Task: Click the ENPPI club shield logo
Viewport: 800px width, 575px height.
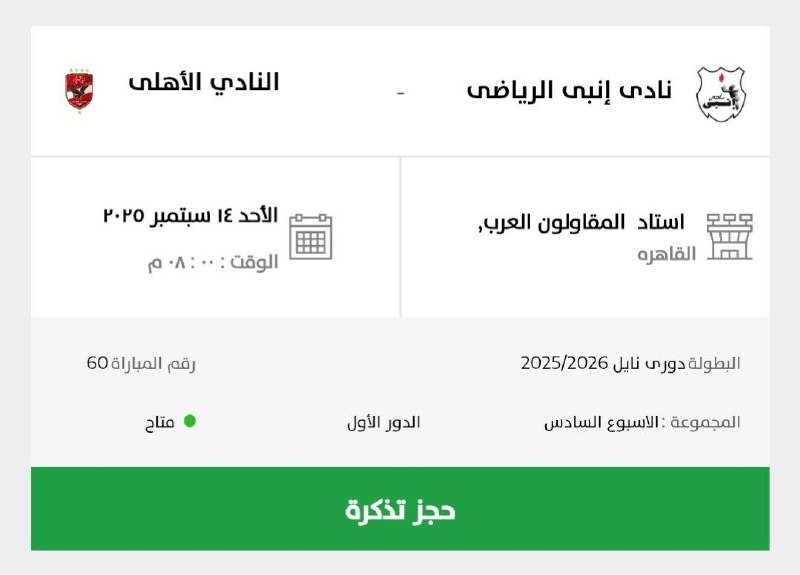Action: pyautogui.click(x=721, y=94)
